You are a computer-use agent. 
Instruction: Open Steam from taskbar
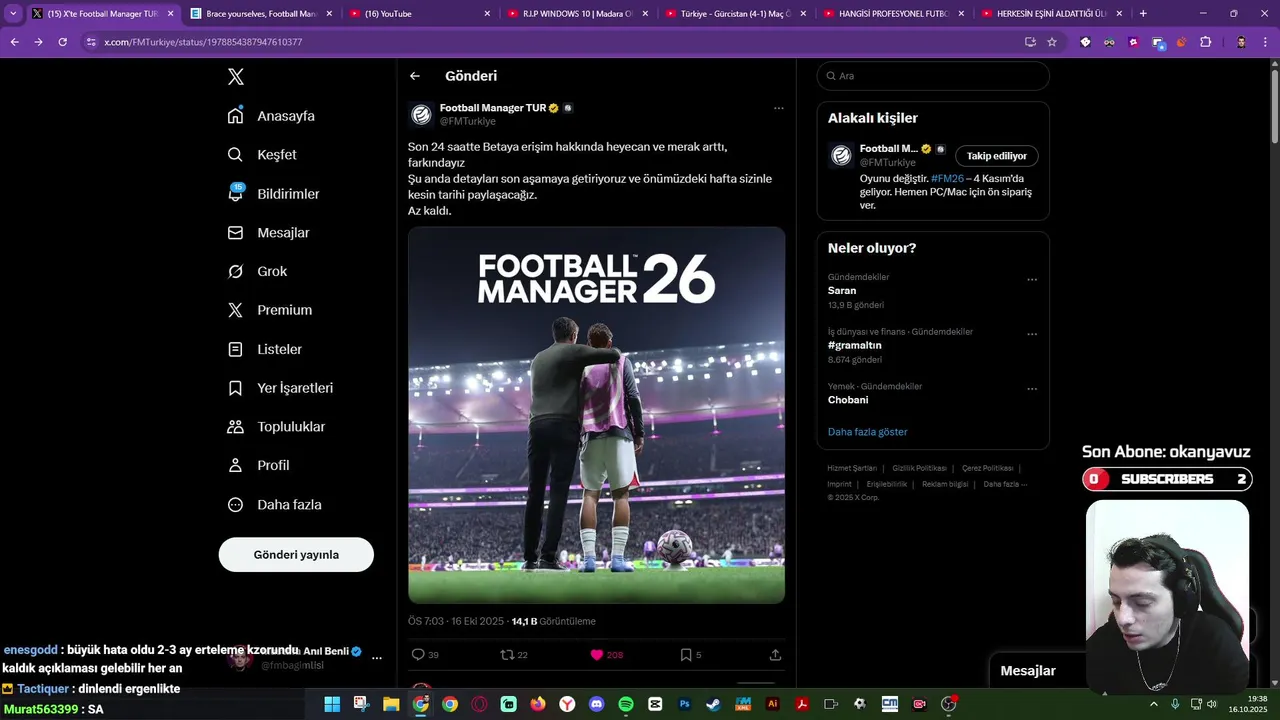click(x=713, y=704)
